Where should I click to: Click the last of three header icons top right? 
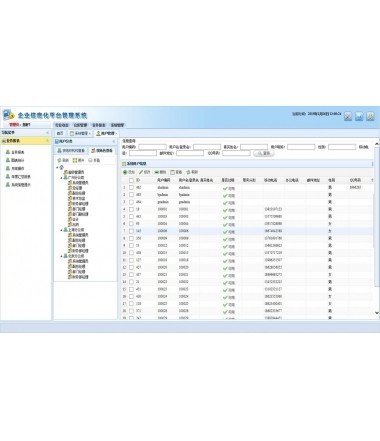370,116
